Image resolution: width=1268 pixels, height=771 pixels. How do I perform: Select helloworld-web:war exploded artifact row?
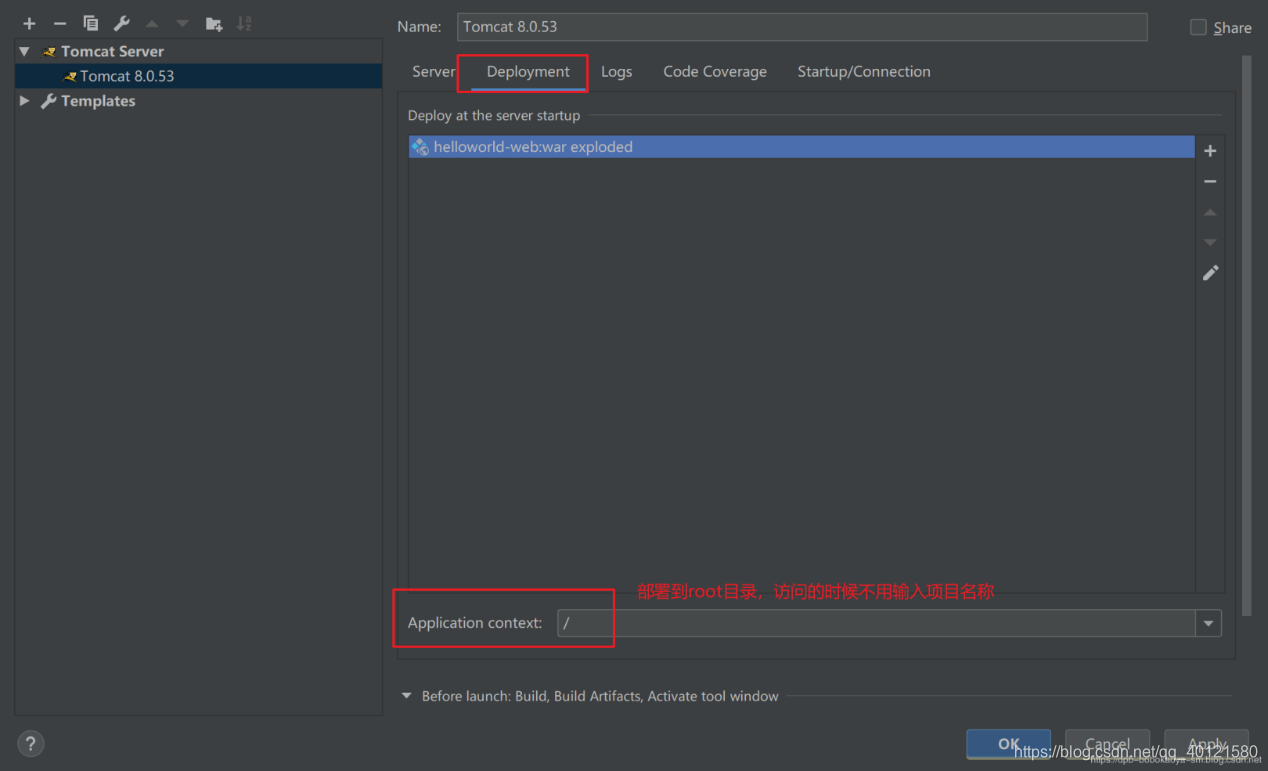click(x=802, y=147)
